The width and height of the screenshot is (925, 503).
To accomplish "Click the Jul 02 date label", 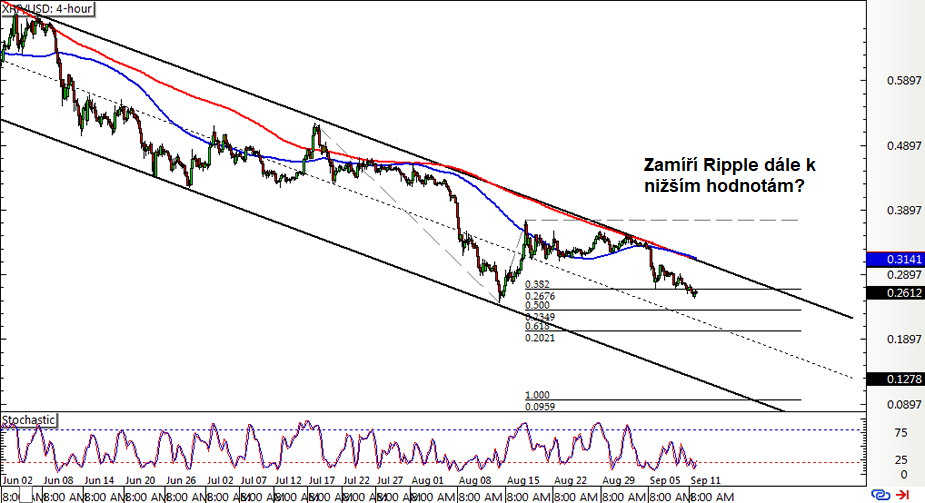I will tap(220, 481).
